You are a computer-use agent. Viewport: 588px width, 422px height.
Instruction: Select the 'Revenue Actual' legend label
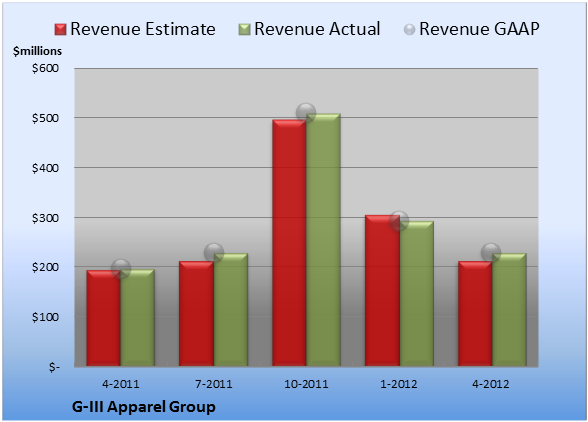coord(317,29)
